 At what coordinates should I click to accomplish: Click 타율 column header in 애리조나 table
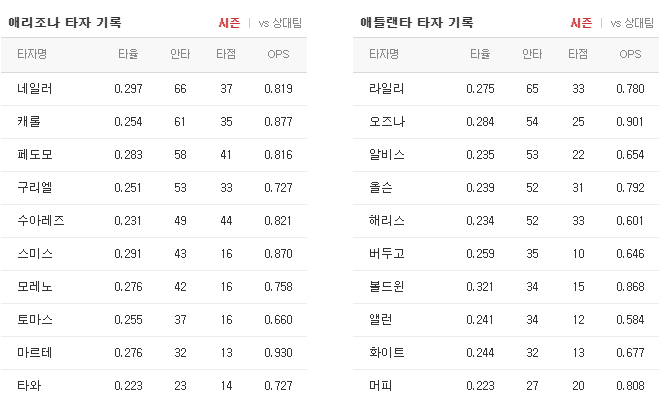click(x=128, y=54)
